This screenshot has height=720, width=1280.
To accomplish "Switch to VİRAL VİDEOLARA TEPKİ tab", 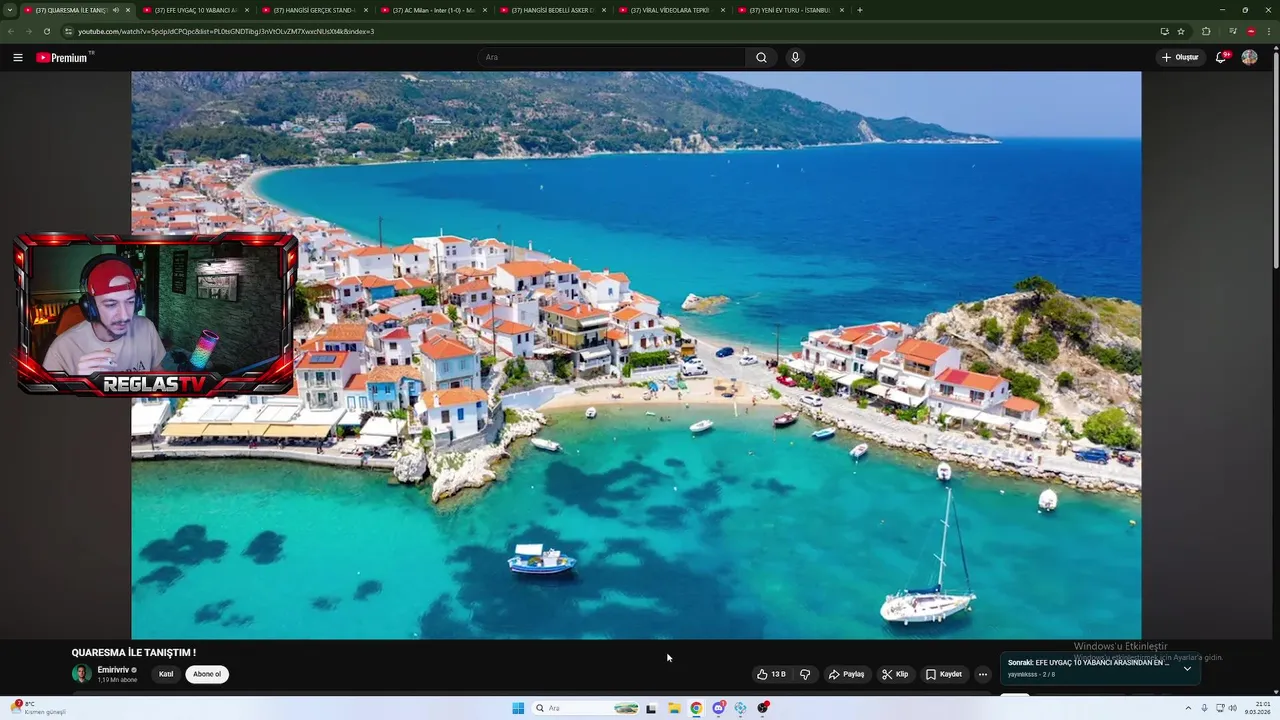I will click(671, 10).
